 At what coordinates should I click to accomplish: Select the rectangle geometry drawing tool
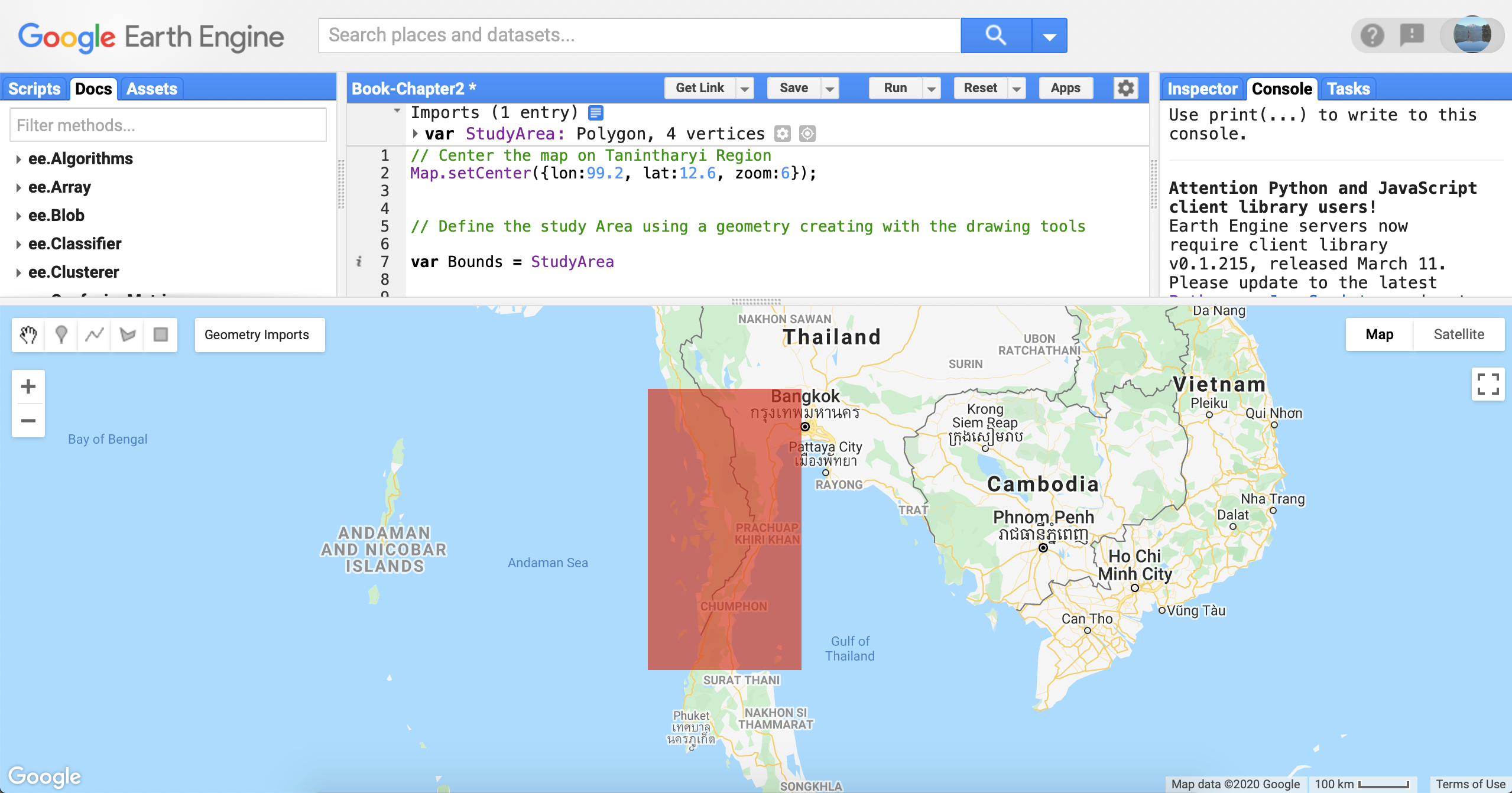160,335
